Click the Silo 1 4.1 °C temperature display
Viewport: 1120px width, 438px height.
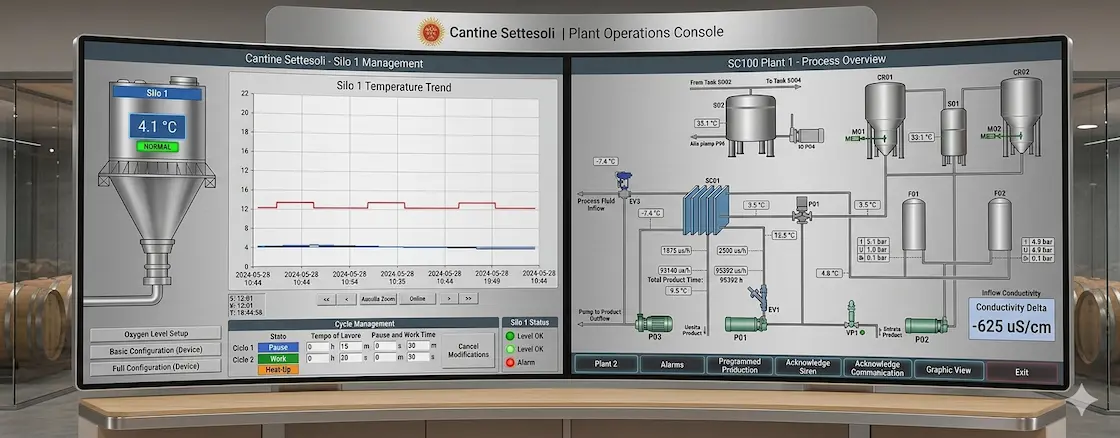pyautogui.click(x=157, y=127)
